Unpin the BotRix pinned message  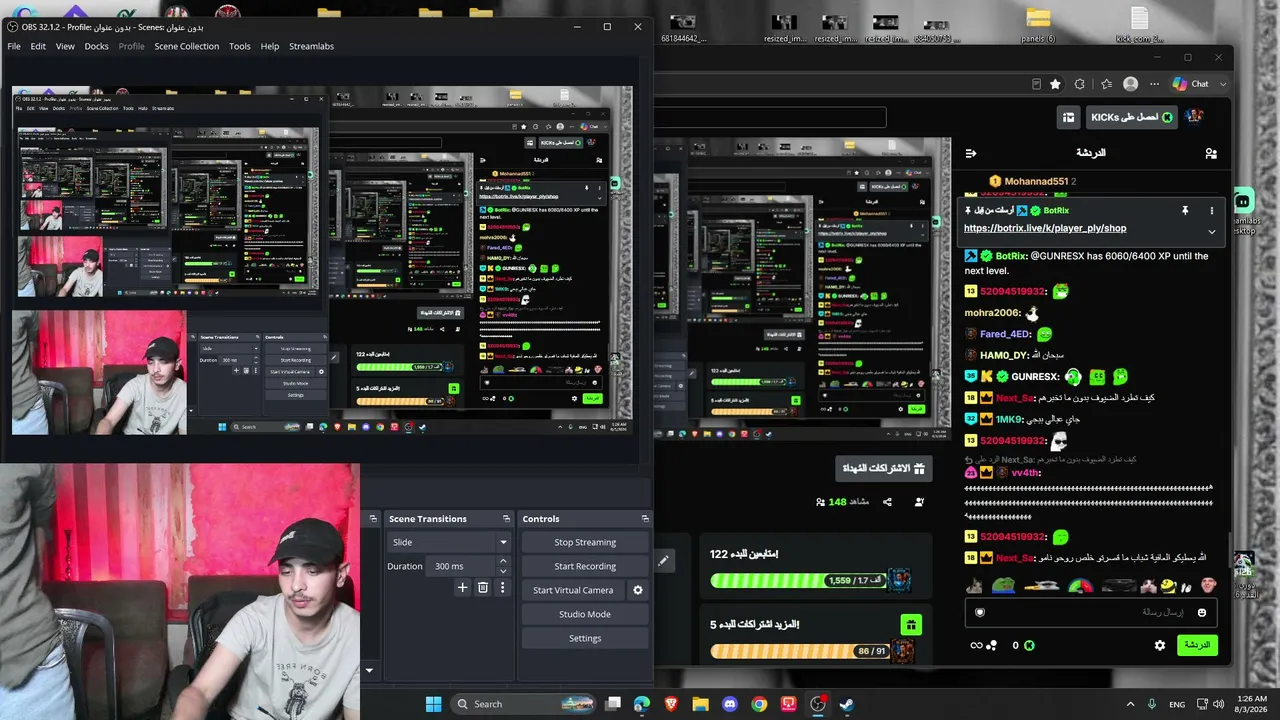point(1185,211)
